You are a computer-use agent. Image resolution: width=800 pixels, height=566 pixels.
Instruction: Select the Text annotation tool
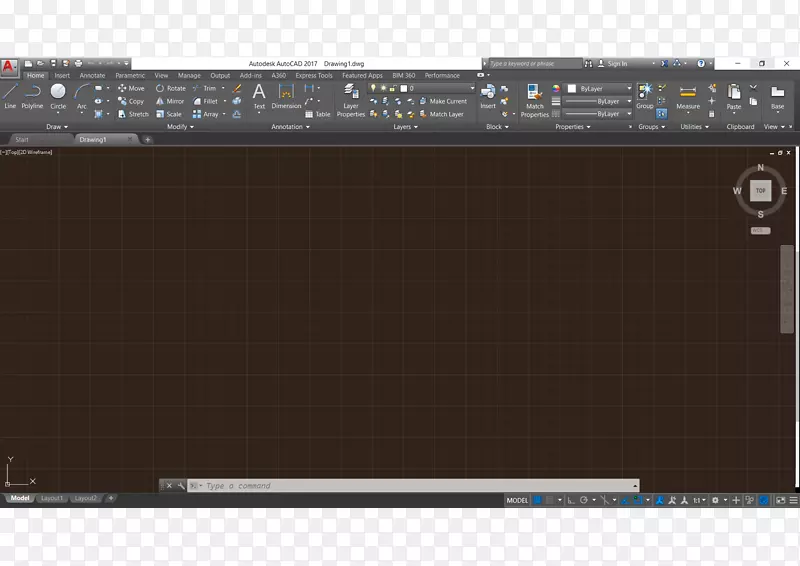pos(259,96)
